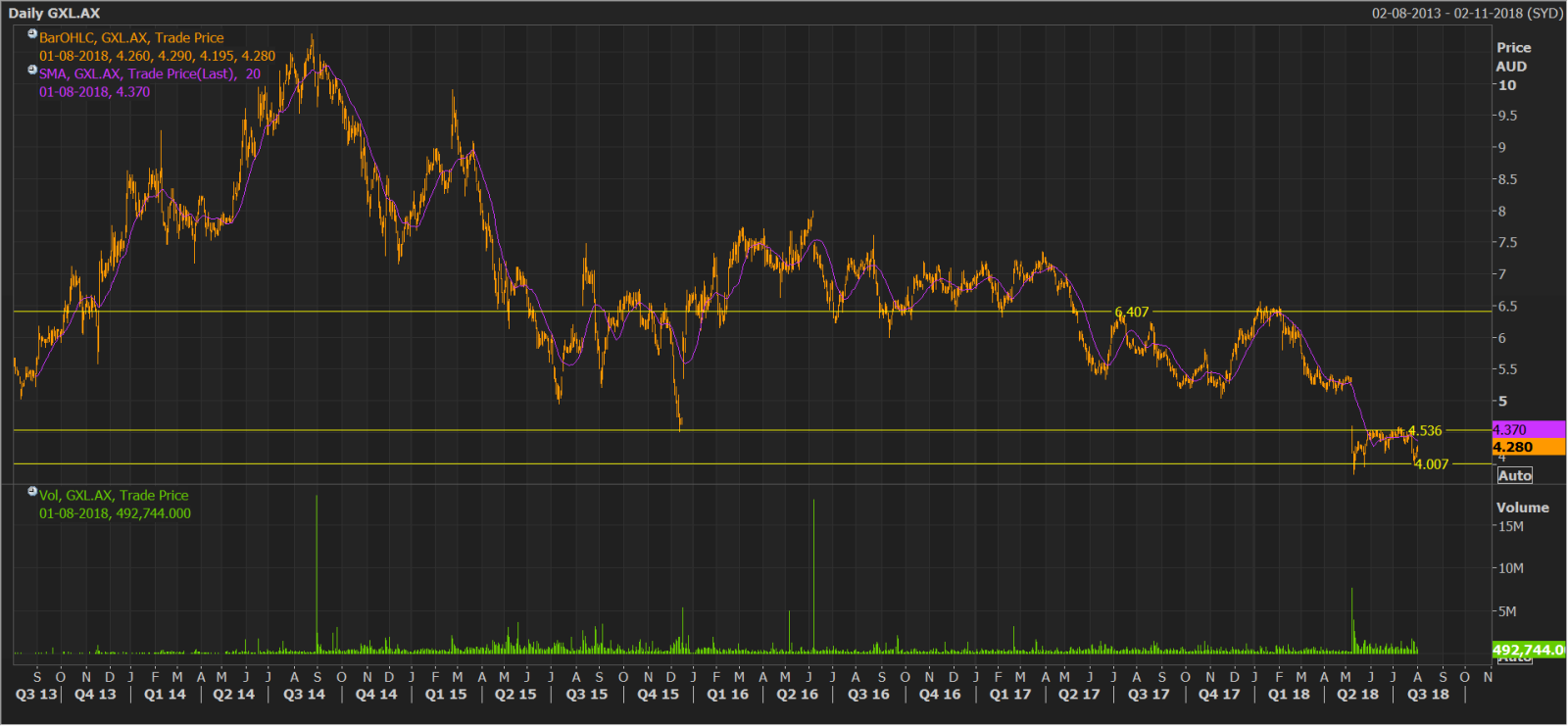The width and height of the screenshot is (1568, 726).
Task: Click the 5.5 price axis tick
Action: [1507, 369]
